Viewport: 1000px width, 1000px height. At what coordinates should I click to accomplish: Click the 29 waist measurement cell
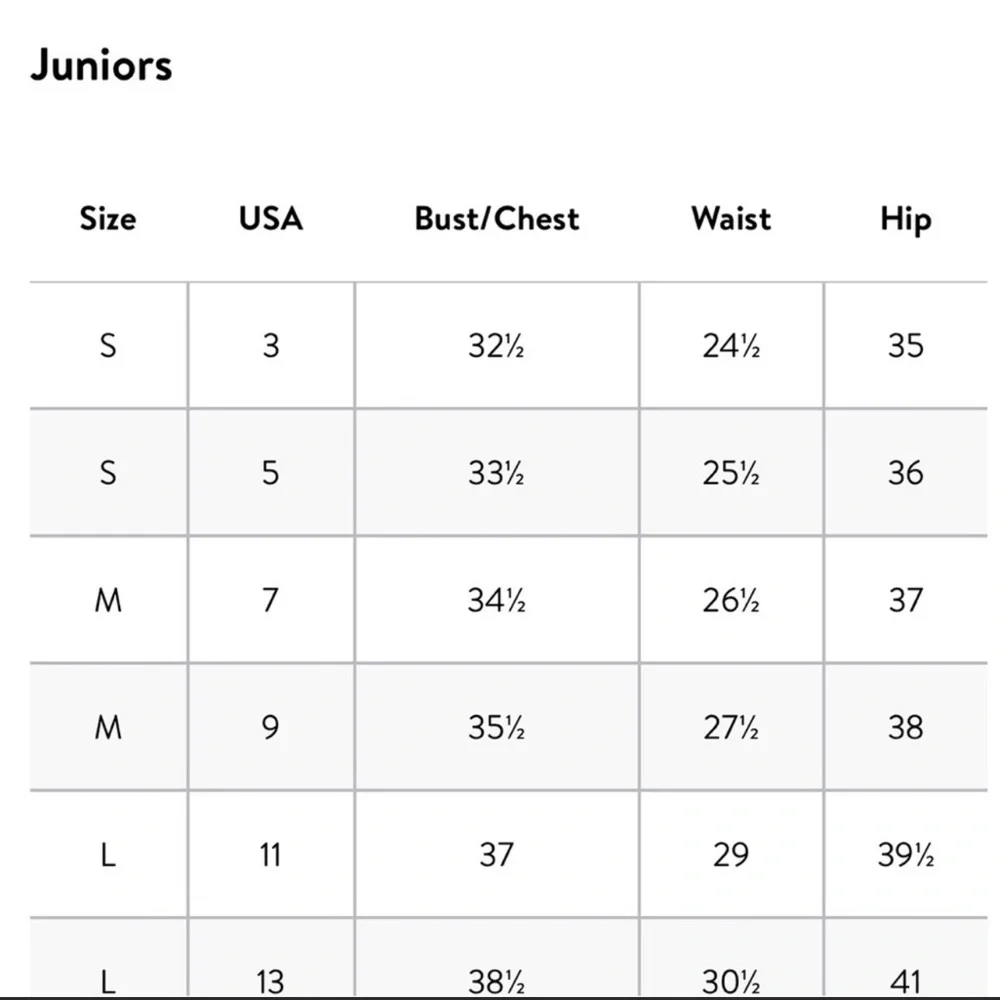tap(732, 855)
